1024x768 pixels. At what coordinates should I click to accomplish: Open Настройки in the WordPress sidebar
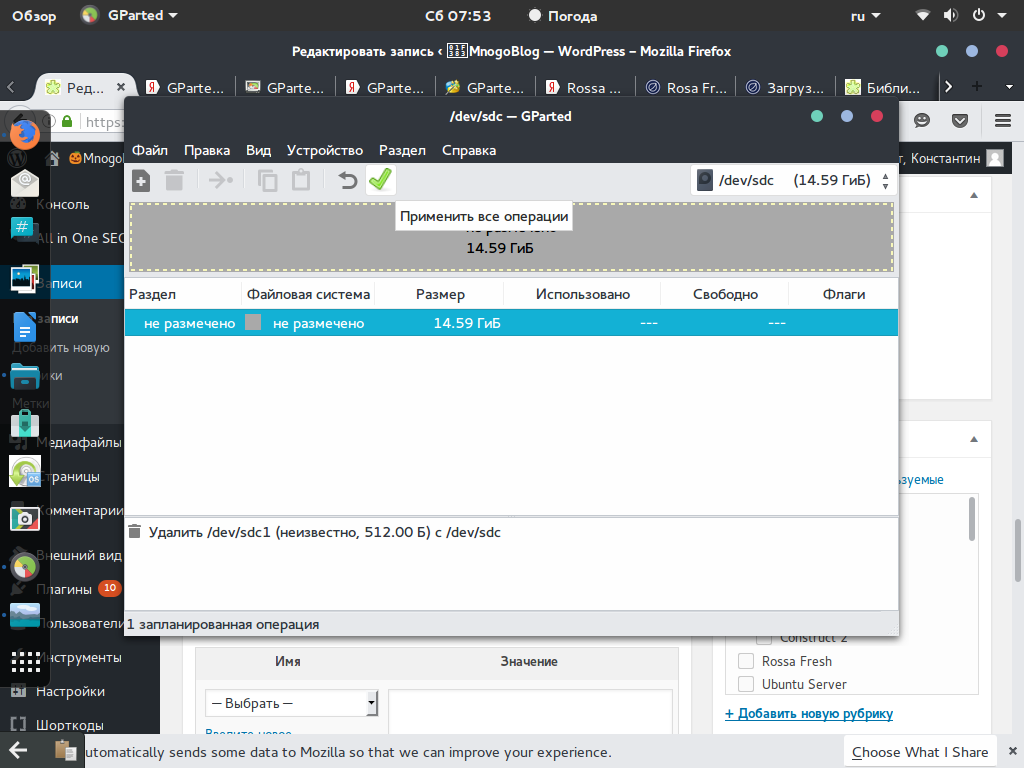[71, 691]
